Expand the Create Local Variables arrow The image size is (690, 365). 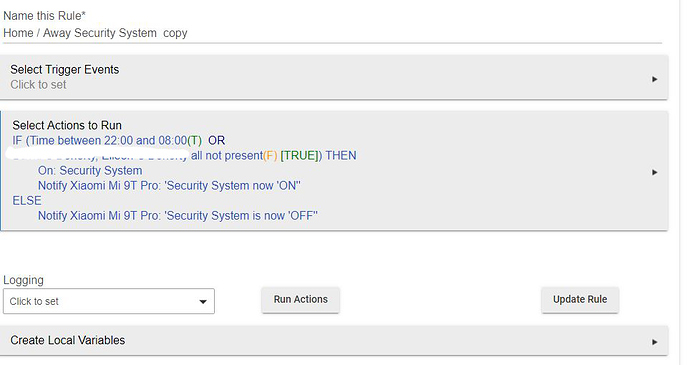point(654,342)
